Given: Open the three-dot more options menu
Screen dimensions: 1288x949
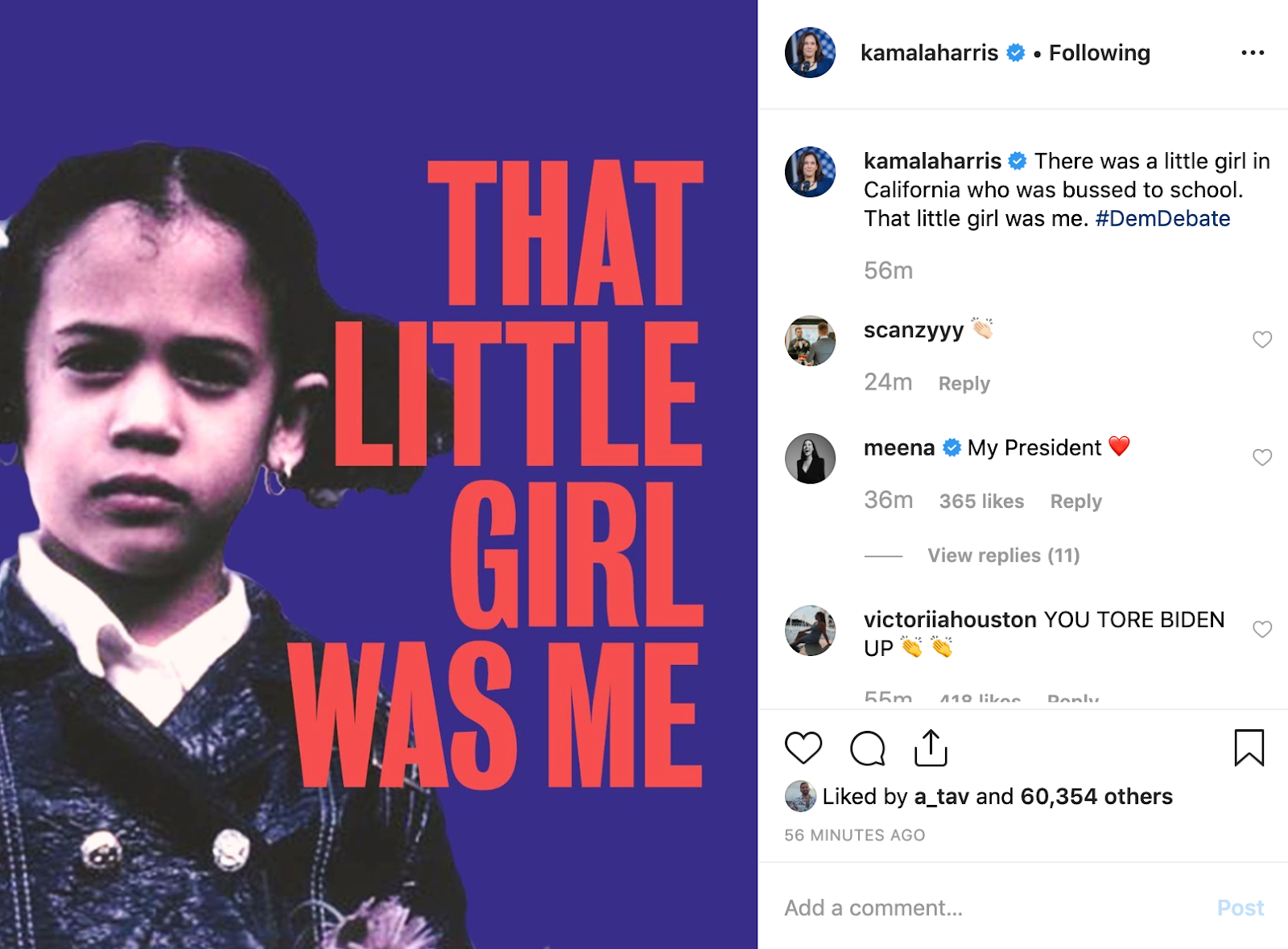Looking at the screenshot, I should (x=1252, y=53).
